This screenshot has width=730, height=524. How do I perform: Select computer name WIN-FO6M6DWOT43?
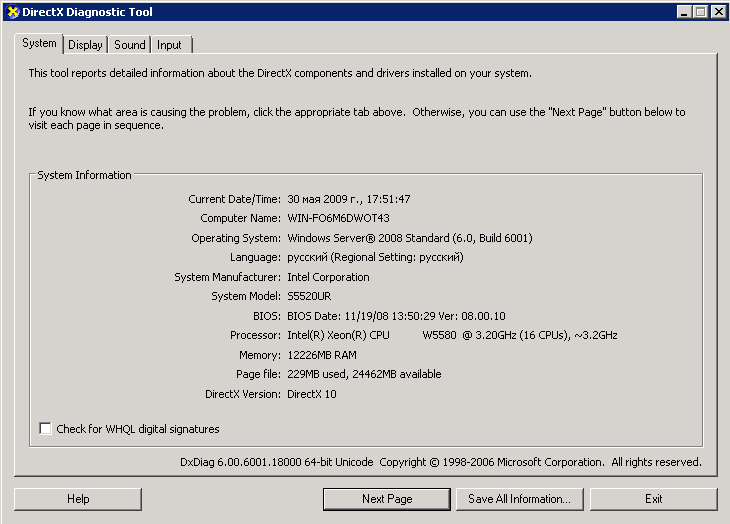pos(338,218)
